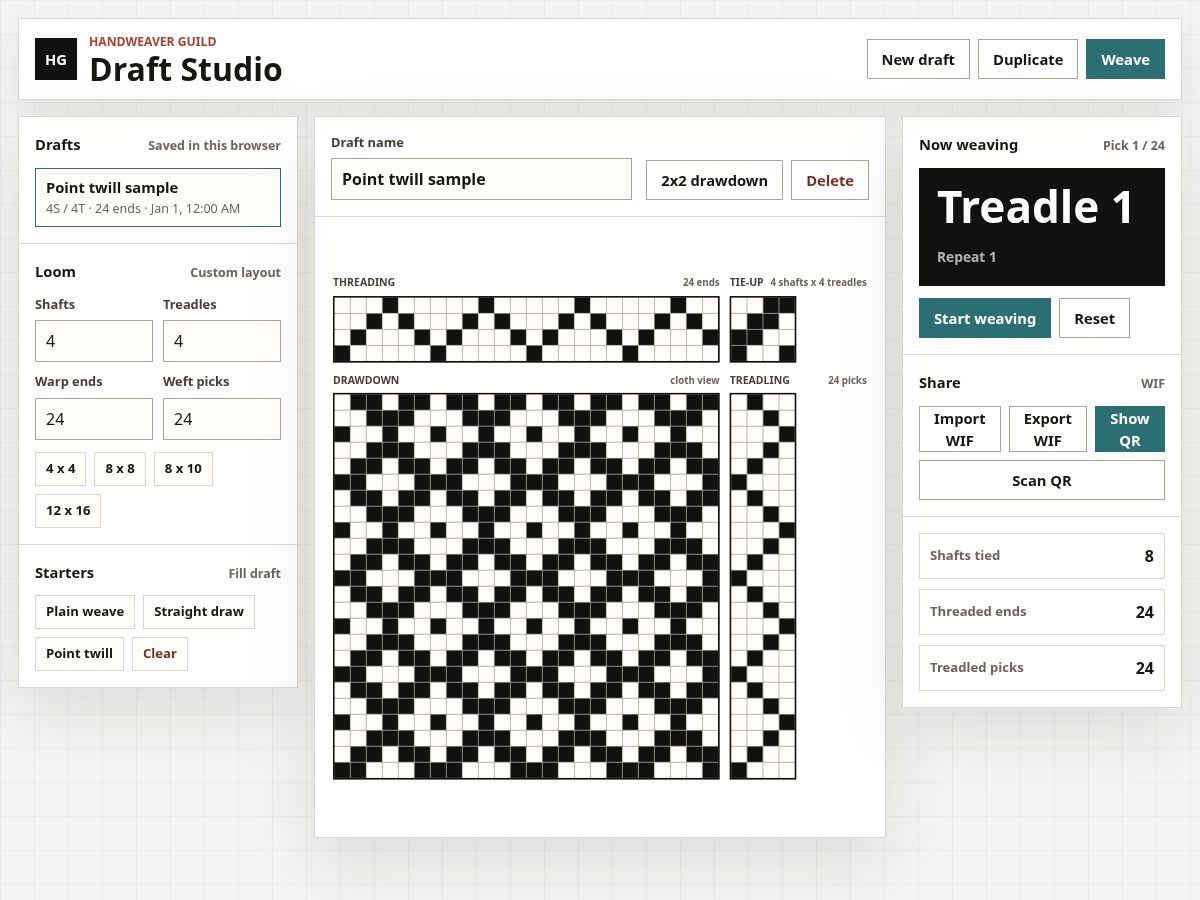The height and width of the screenshot is (900, 1200).
Task: Create a new draft
Action: (x=918, y=59)
